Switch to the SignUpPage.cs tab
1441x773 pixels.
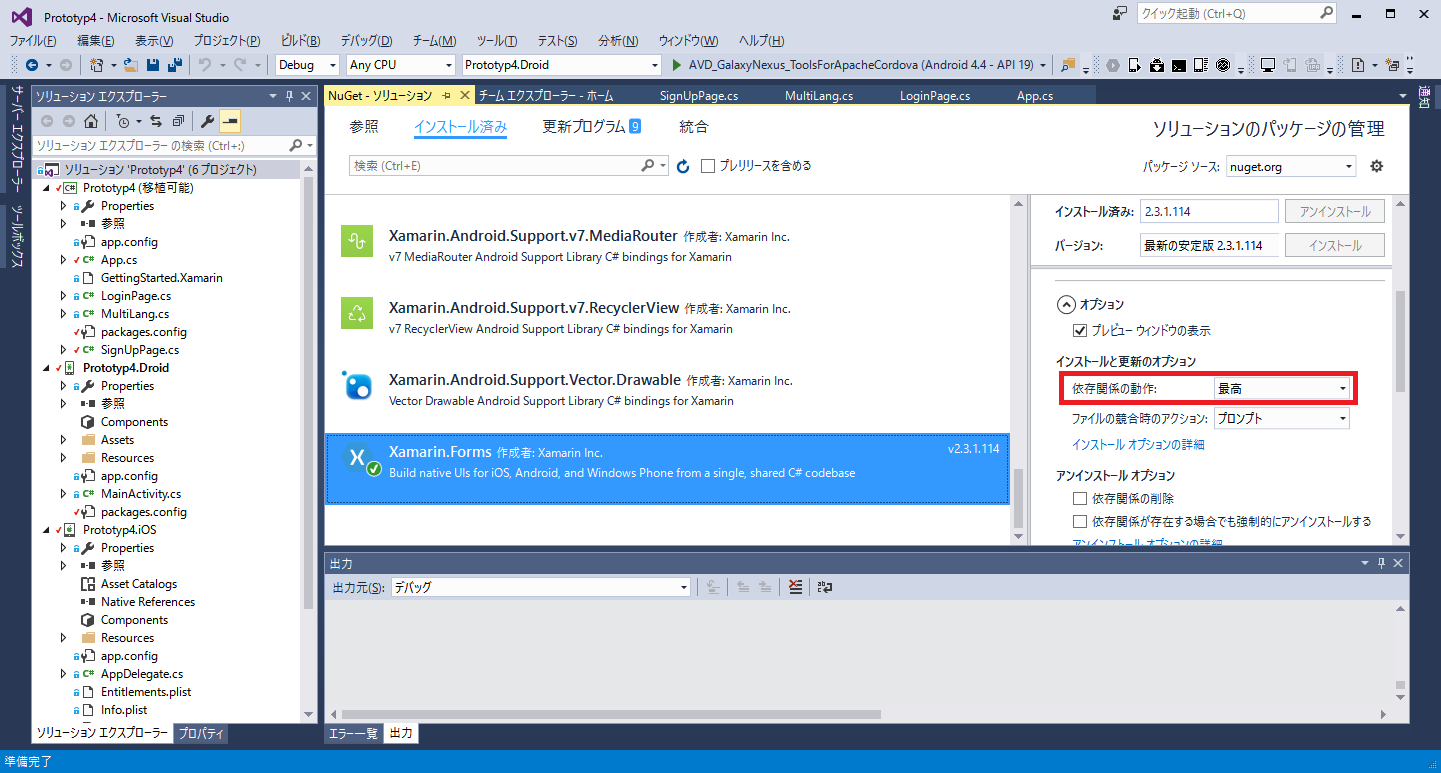[x=699, y=96]
